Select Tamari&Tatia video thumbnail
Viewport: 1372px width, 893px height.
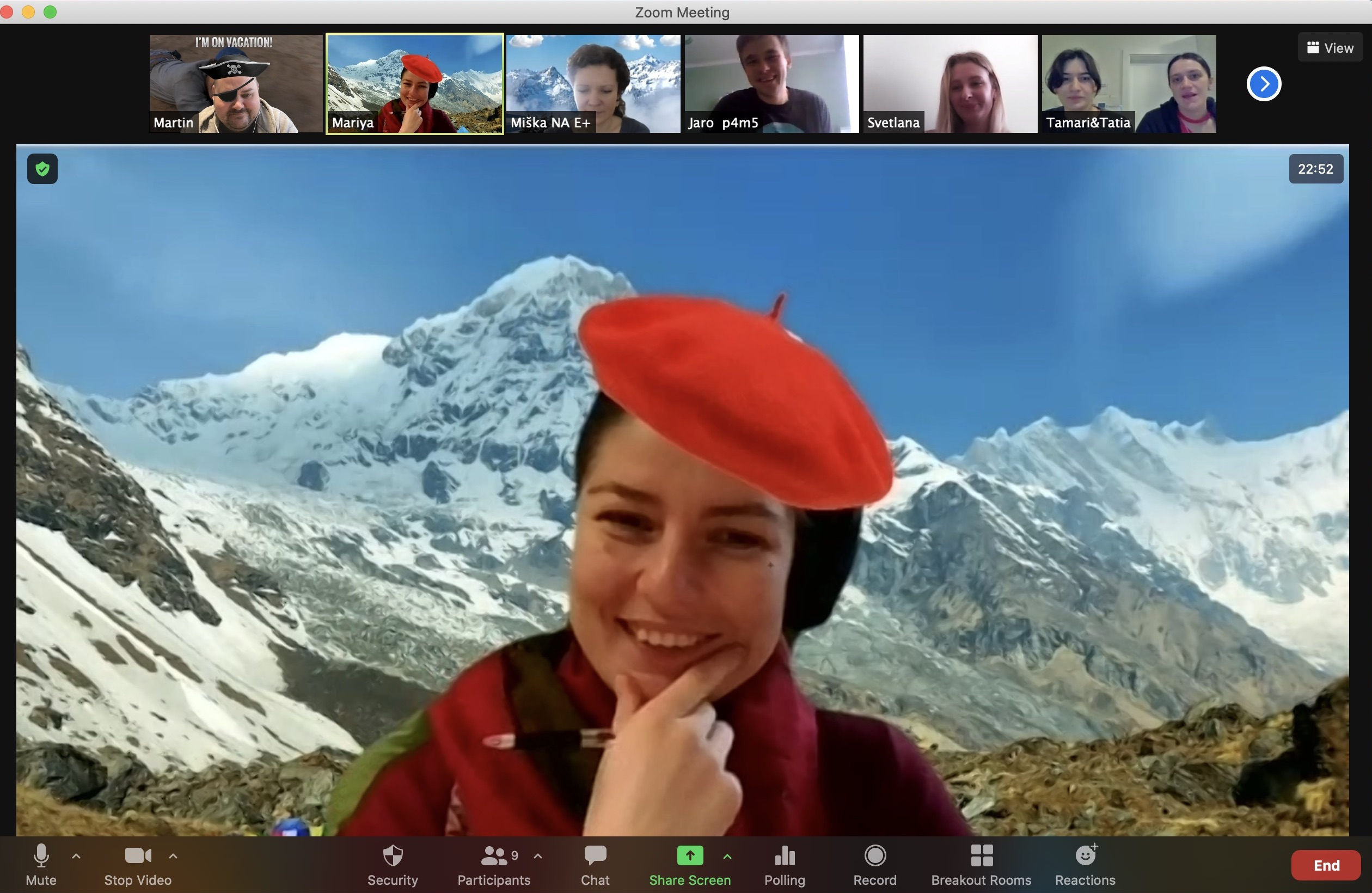(1129, 84)
